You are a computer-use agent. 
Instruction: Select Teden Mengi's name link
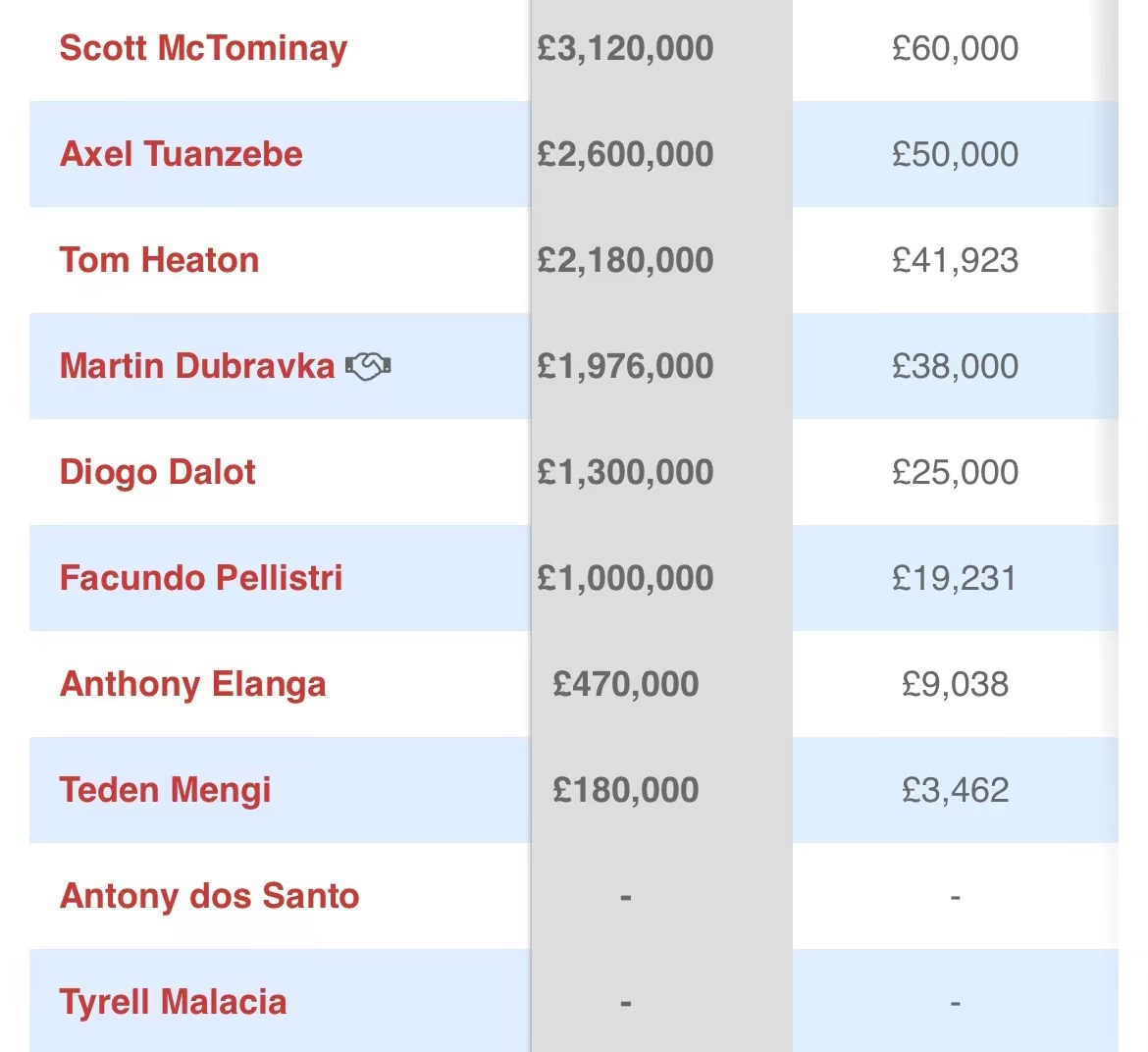165,790
